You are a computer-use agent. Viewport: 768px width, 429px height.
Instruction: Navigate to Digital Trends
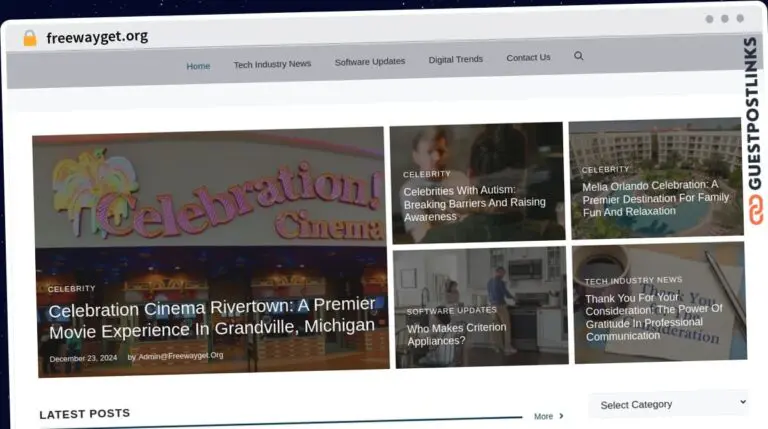(x=456, y=59)
